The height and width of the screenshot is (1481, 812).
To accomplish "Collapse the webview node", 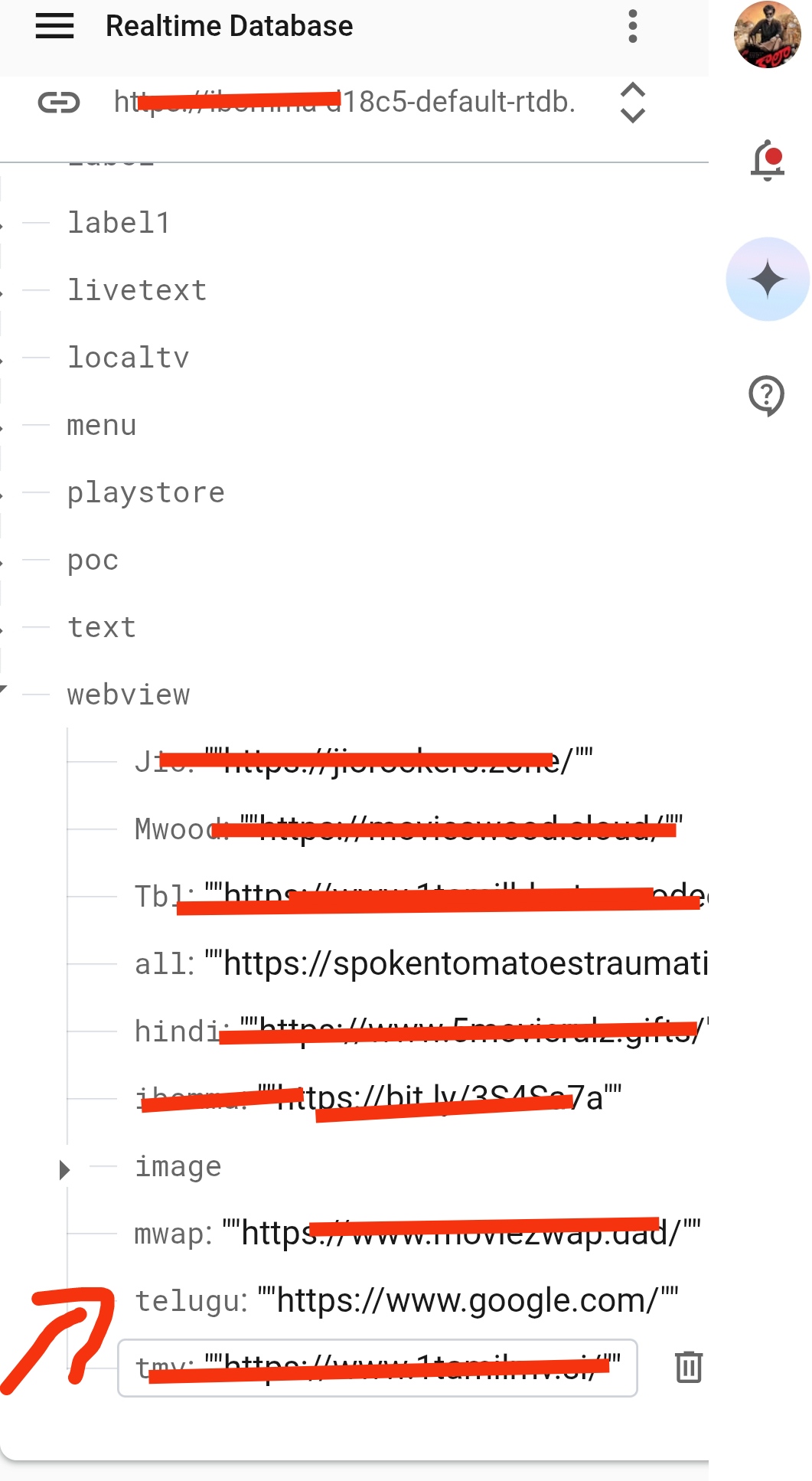I will [4, 690].
